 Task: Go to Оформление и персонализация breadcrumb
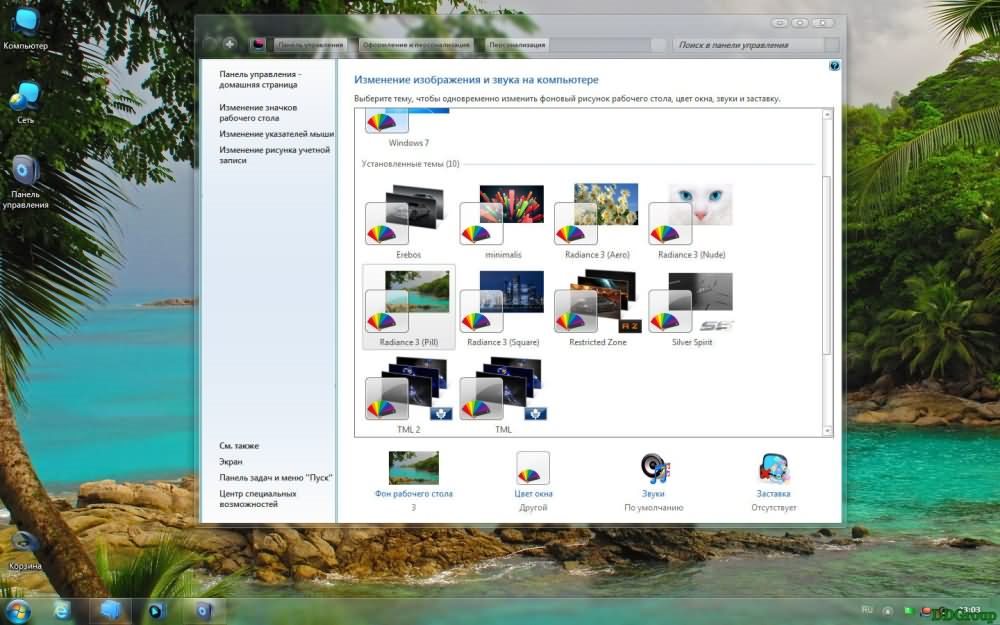tap(416, 45)
